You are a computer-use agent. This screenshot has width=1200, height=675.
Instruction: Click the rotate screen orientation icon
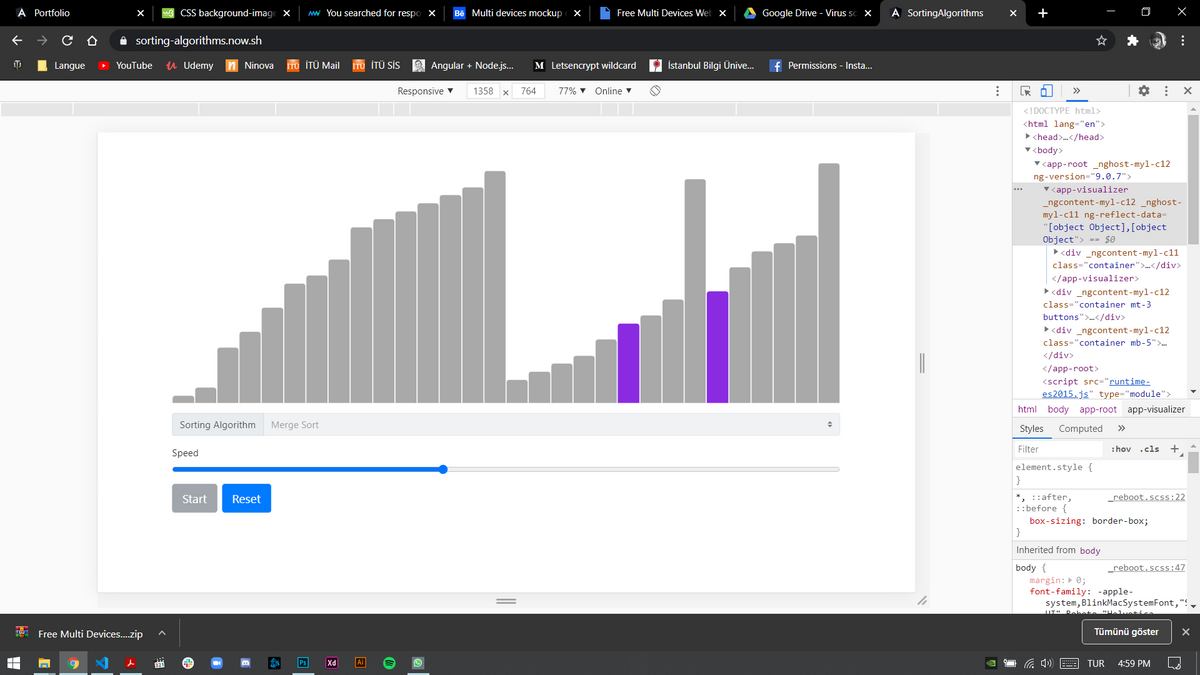point(655,91)
